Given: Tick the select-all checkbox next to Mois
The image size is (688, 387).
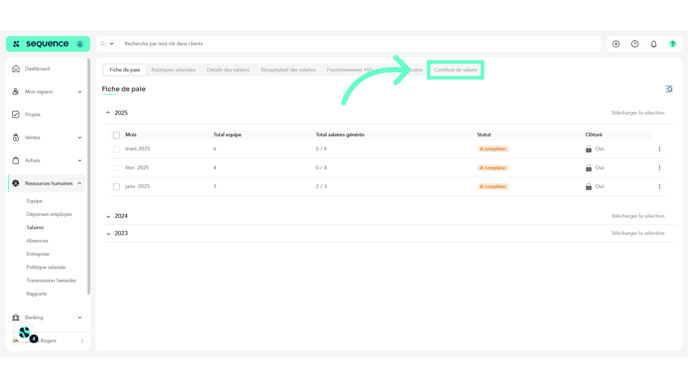Looking at the screenshot, I should [x=116, y=135].
